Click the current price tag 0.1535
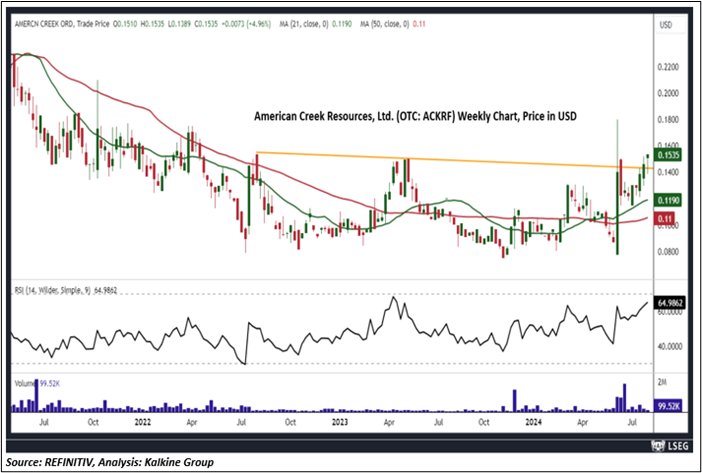 (x=669, y=156)
